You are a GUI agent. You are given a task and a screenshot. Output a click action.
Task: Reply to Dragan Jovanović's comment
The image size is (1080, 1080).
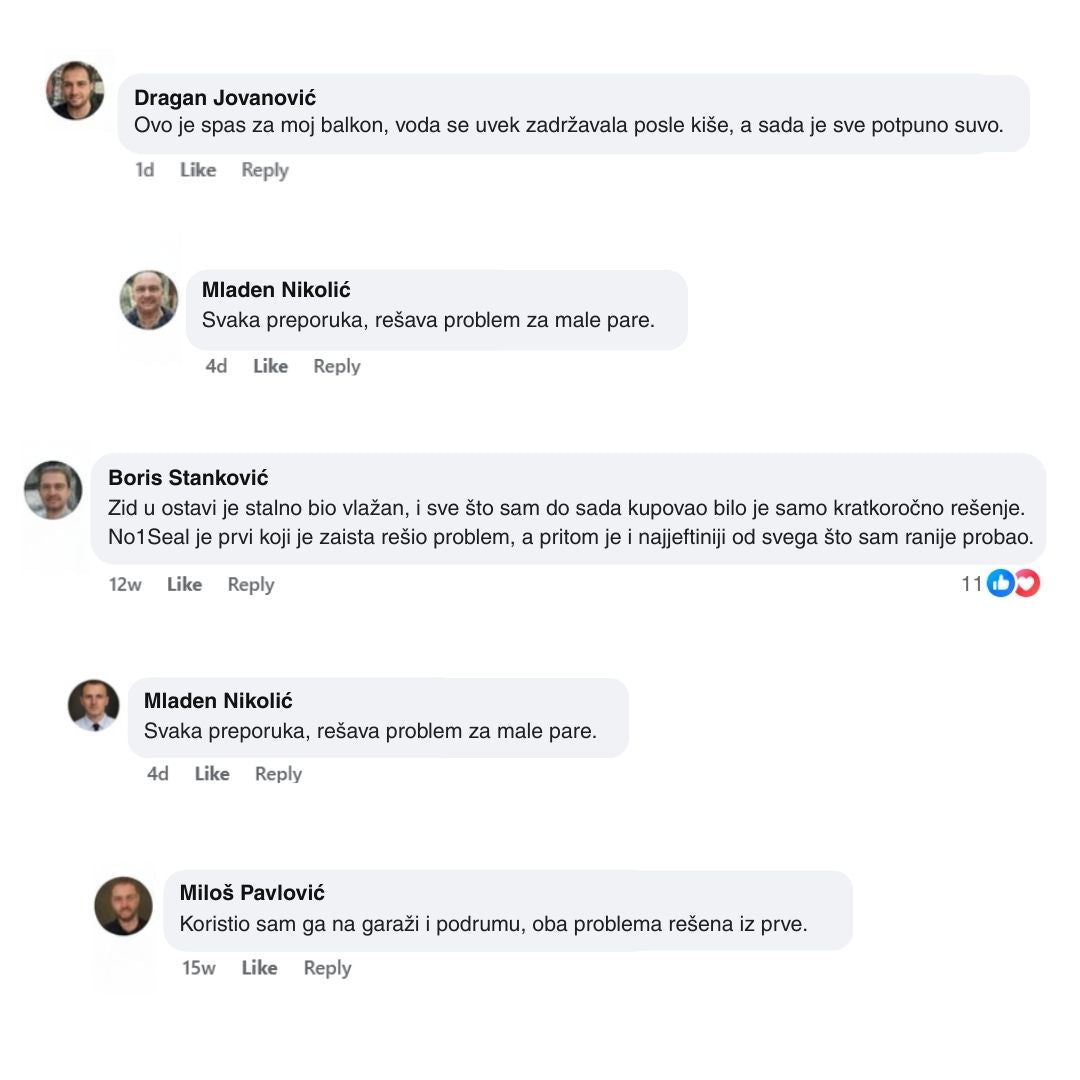264,170
